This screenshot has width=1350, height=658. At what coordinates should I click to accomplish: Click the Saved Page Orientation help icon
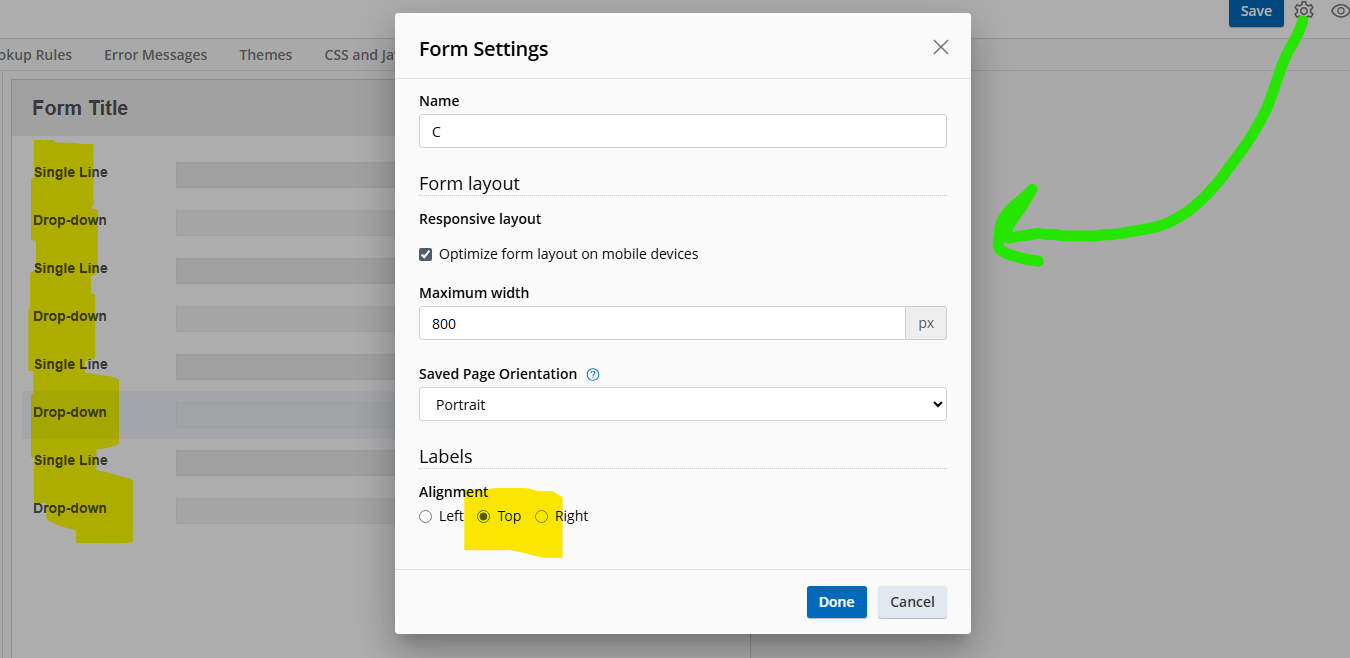tap(593, 374)
